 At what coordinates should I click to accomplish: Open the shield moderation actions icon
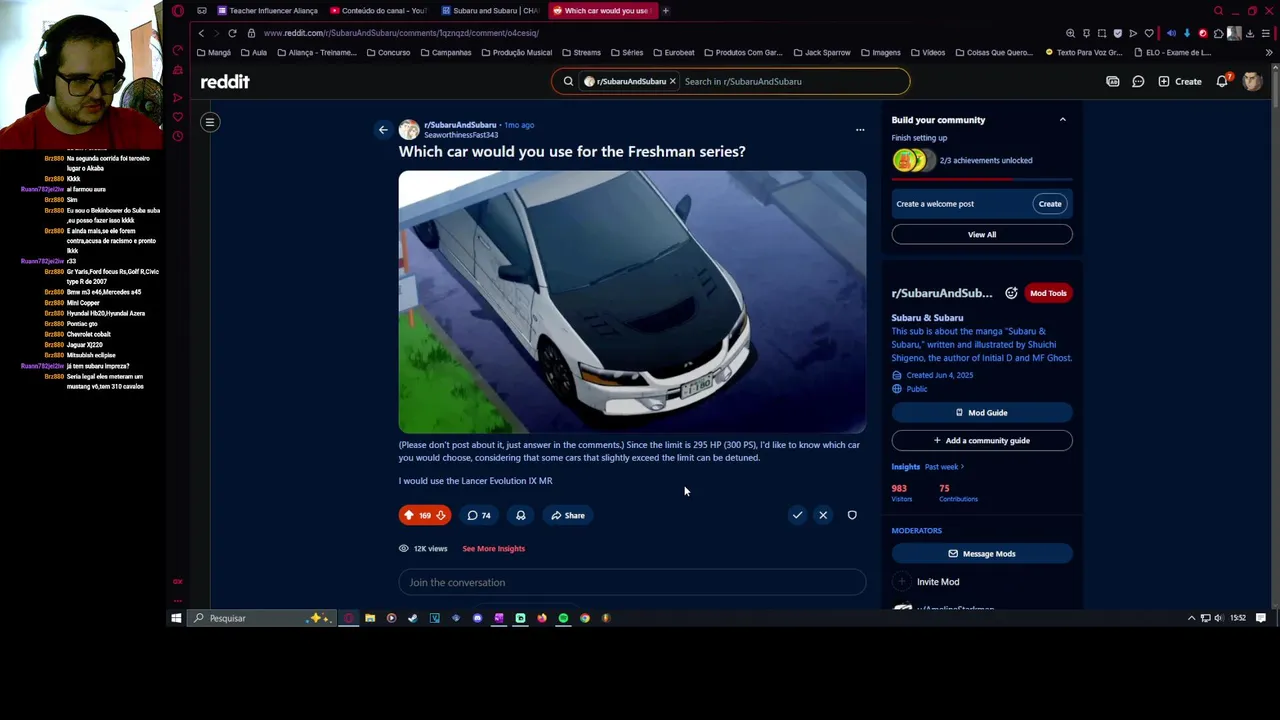[852, 515]
